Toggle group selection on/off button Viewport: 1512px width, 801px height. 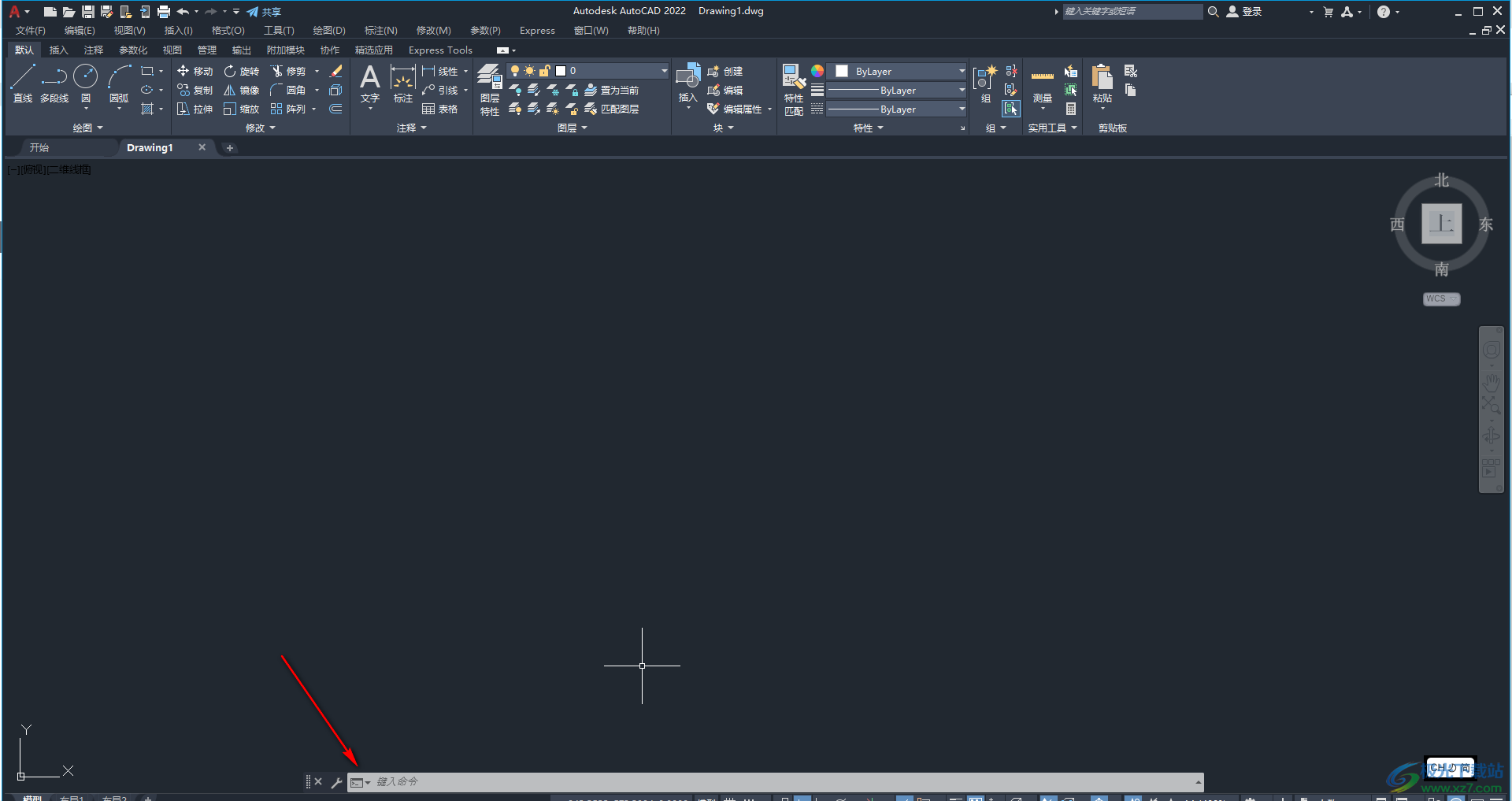tap(1011, 109)
